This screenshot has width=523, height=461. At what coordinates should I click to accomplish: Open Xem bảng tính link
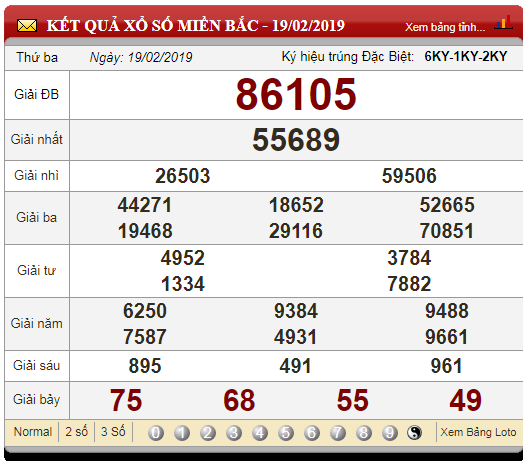(445, 27)
